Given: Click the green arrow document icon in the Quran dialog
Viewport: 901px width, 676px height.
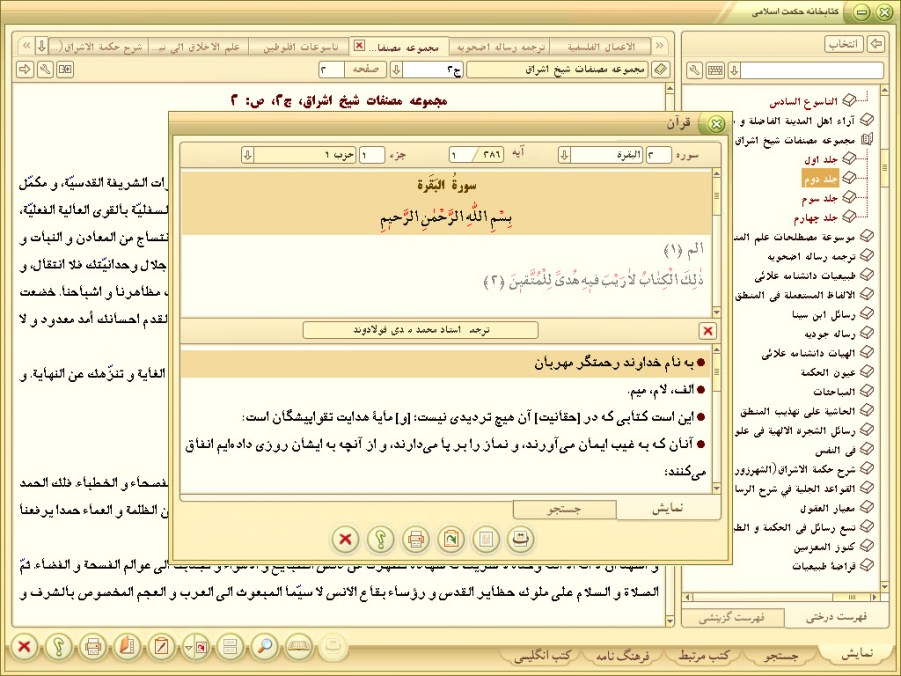Looking at the screenshot, I should 450,539.
